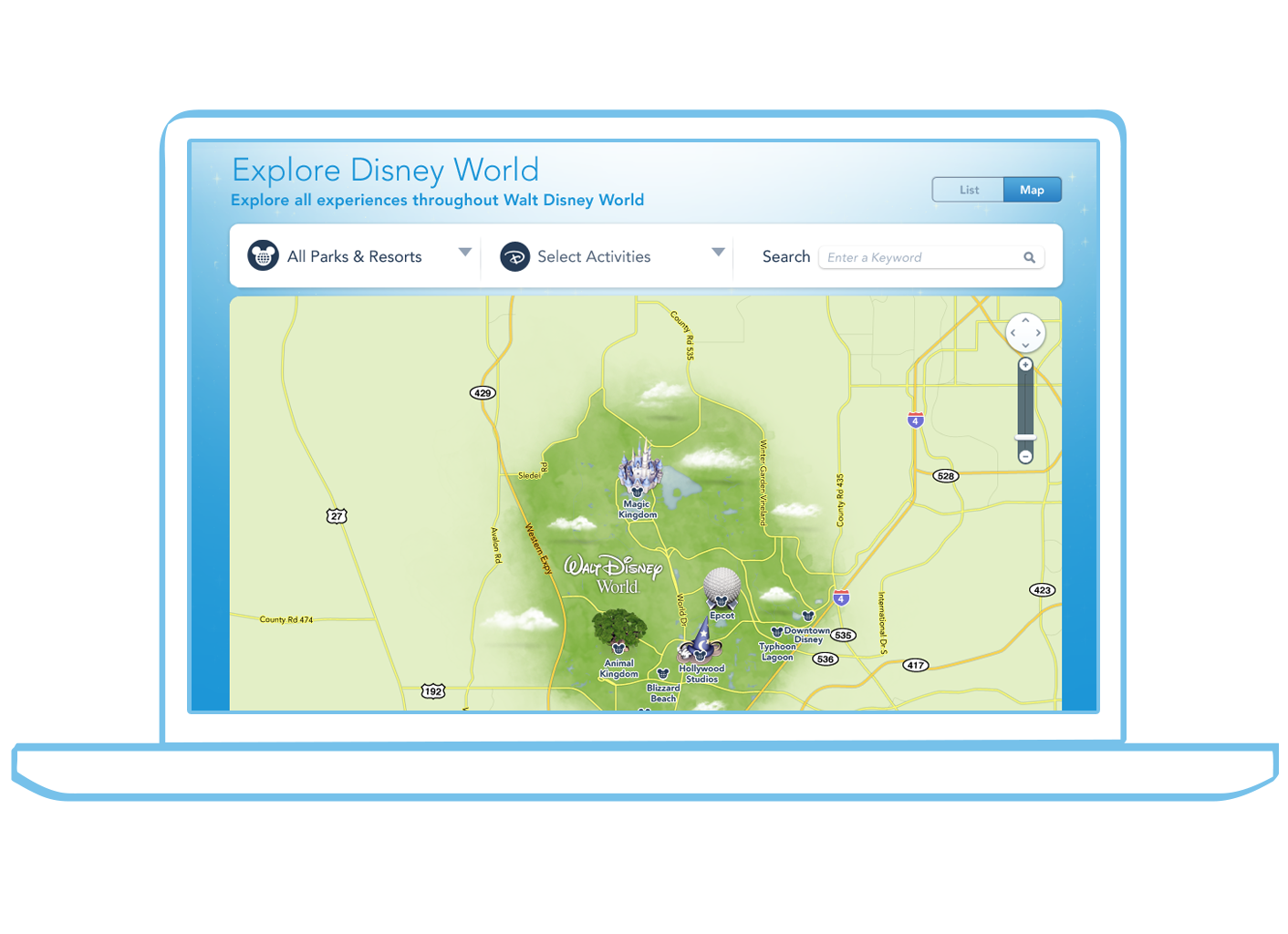The width and height of the screenshot is (1288, 934).
Task: Click the Walt Disney World logo on map
Action: coord(613,574)
